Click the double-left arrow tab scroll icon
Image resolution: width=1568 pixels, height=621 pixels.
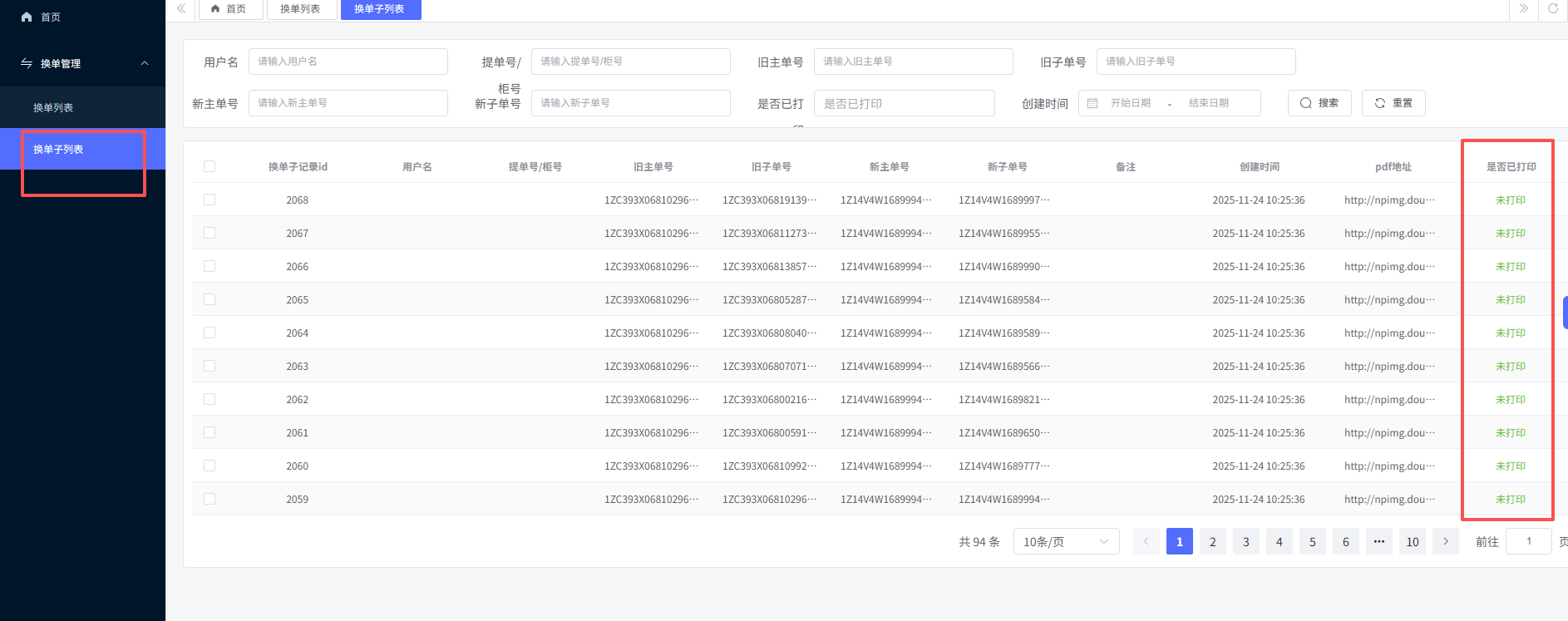coord(181,9)
